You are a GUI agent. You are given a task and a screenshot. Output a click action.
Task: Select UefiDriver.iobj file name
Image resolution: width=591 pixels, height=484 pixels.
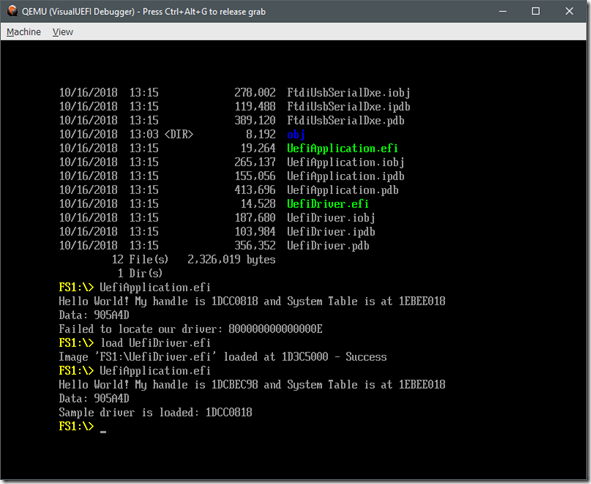click(331, 218)
